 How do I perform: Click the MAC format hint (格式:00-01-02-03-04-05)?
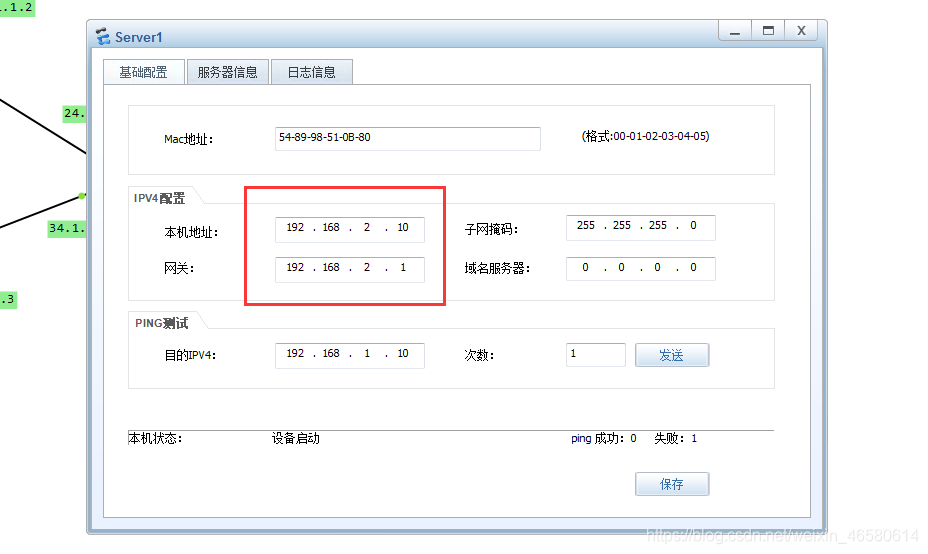click(646, 137)
